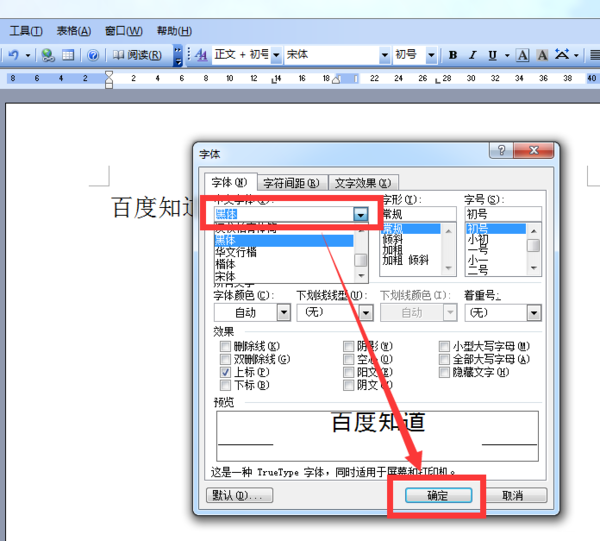Open the 着重号 dropdown
The height and width of the screenshot is (541, 600).
tap(534, 313)
